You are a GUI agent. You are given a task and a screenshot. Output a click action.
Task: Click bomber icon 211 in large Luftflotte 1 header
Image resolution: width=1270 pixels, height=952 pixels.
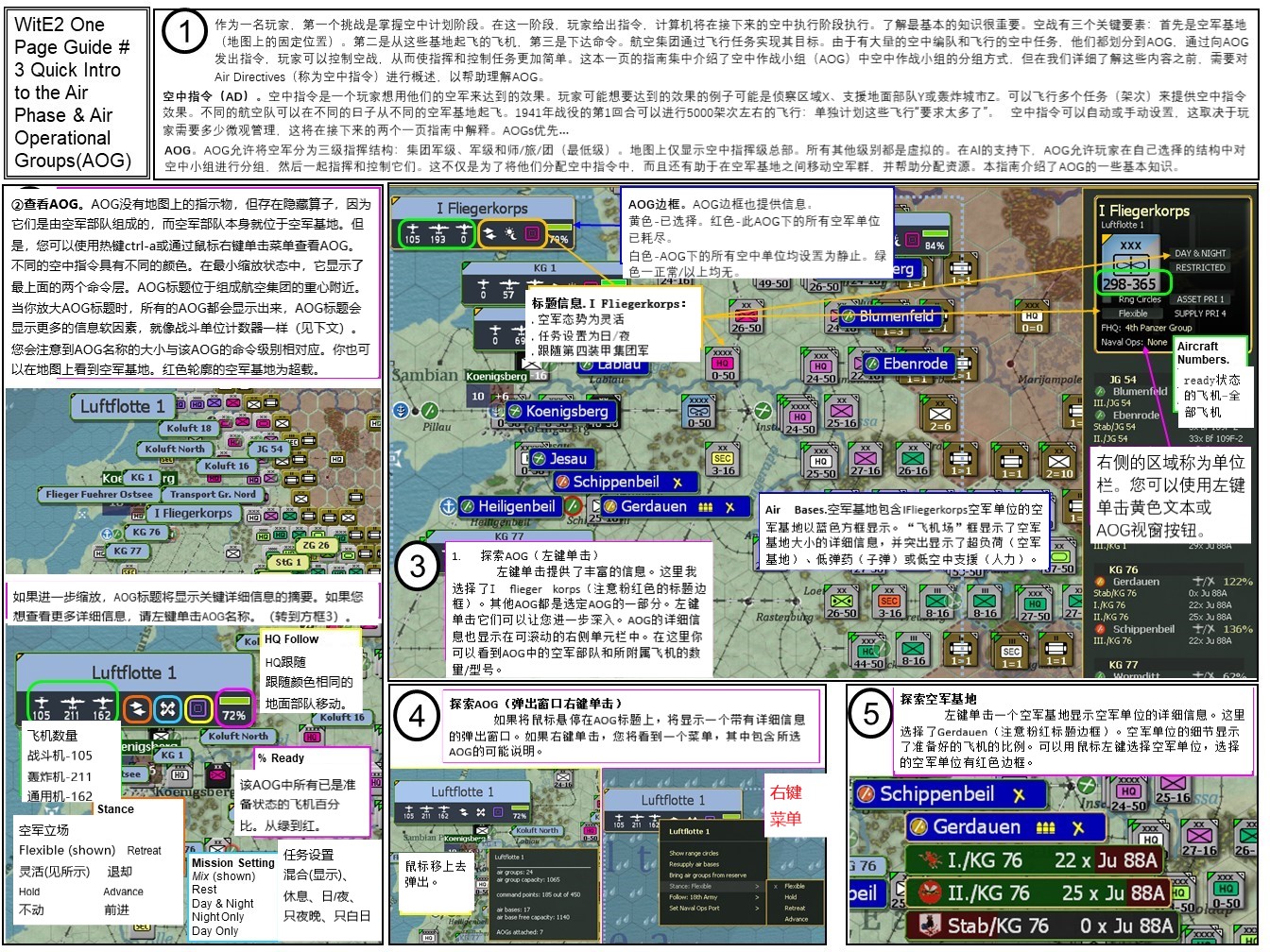point(72,707)
